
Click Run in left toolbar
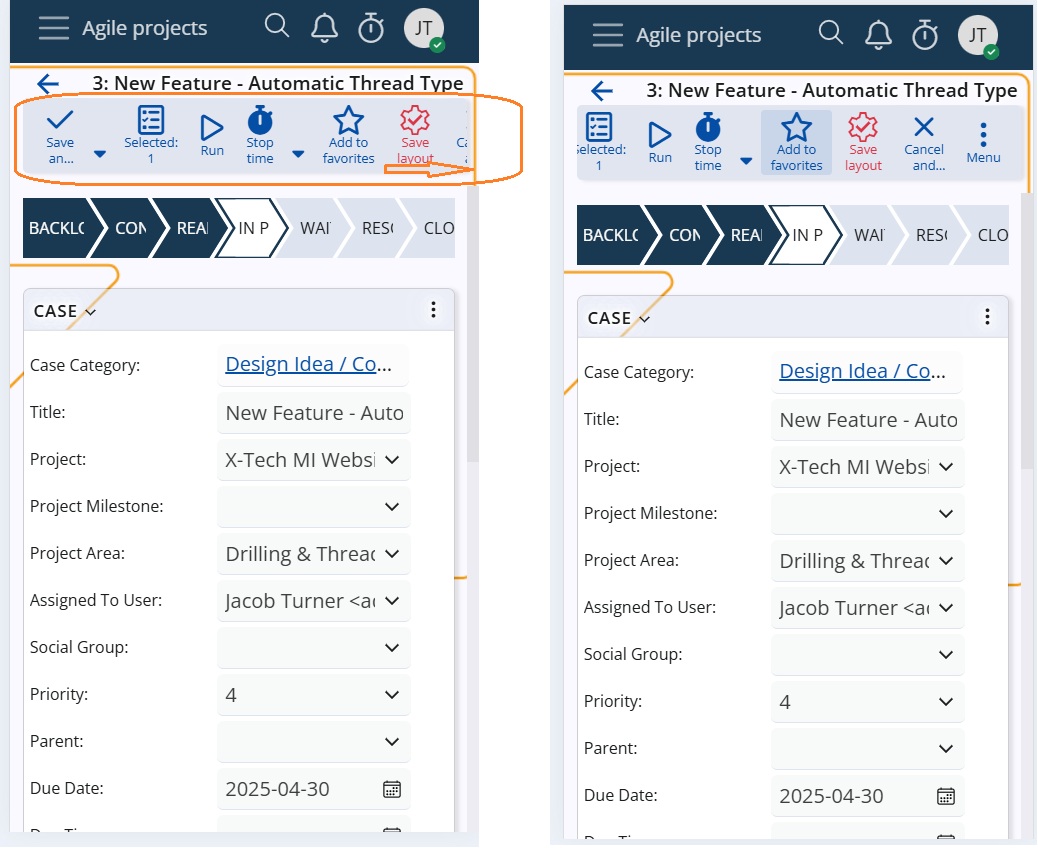tap(212, 136)
